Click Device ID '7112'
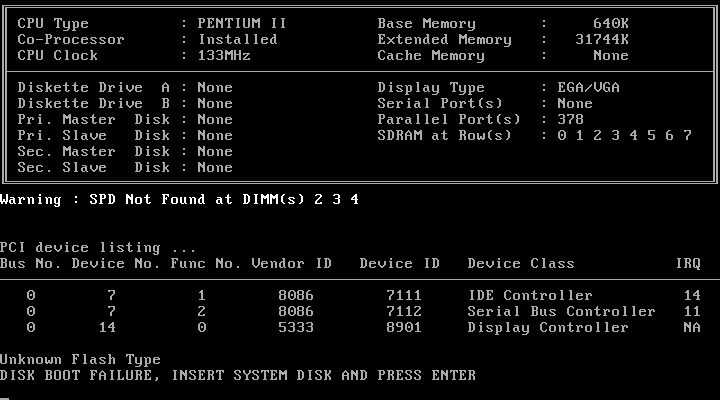Screen dimensions: 720x400 pos(404,311)
